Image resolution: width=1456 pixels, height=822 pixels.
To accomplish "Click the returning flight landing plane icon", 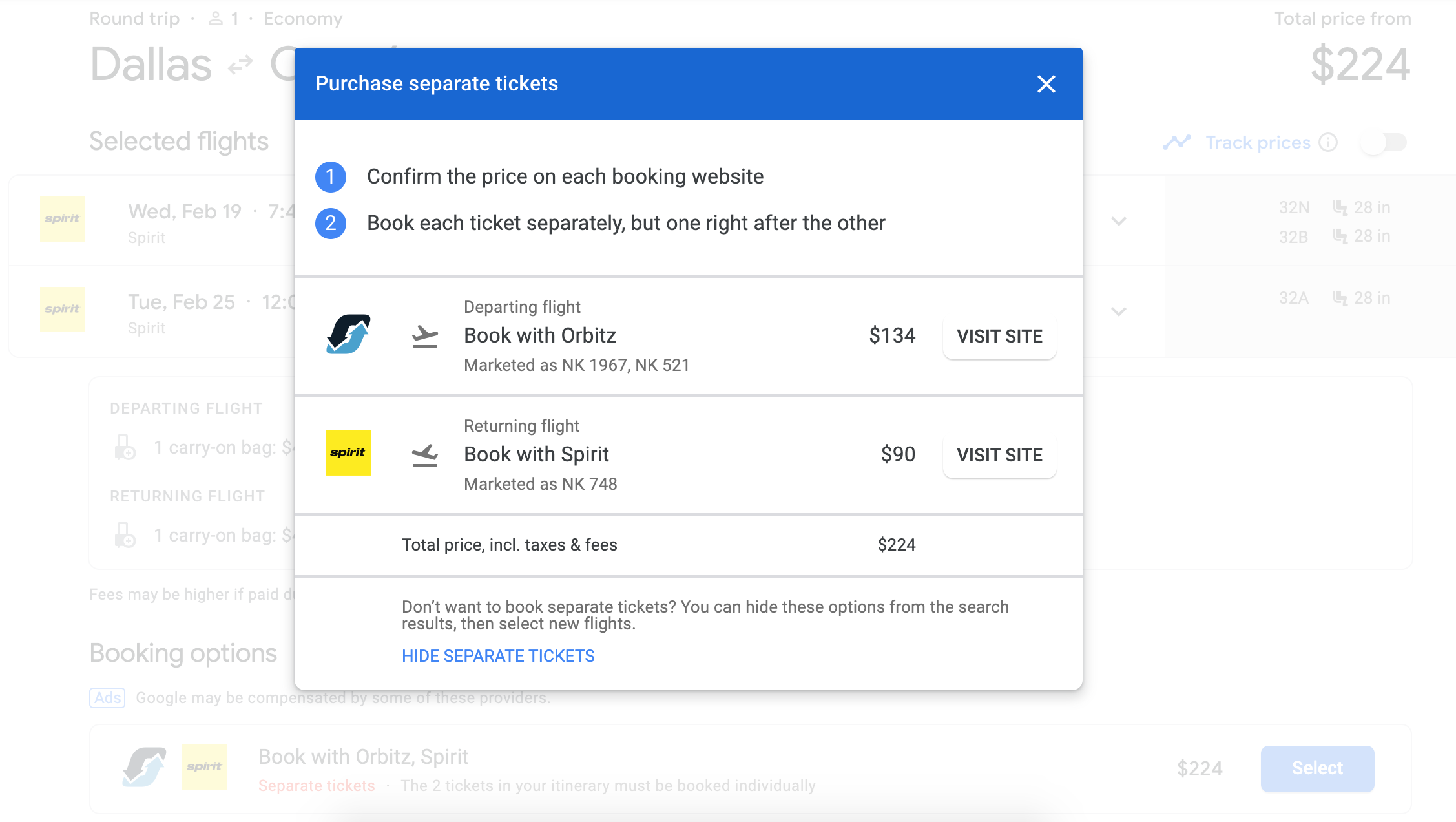I will click(x=425, y=455).
